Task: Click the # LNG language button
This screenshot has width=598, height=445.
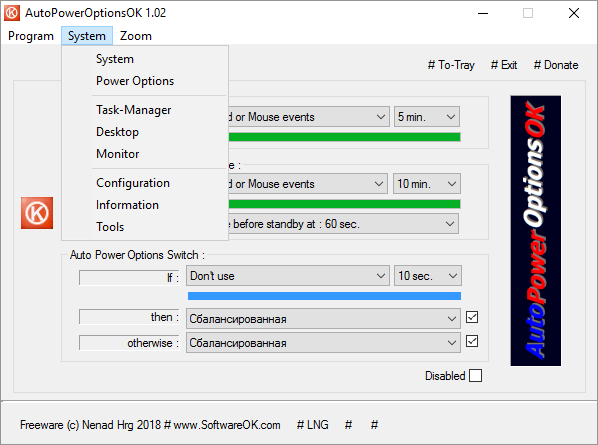Action: [x=312, y=425]
